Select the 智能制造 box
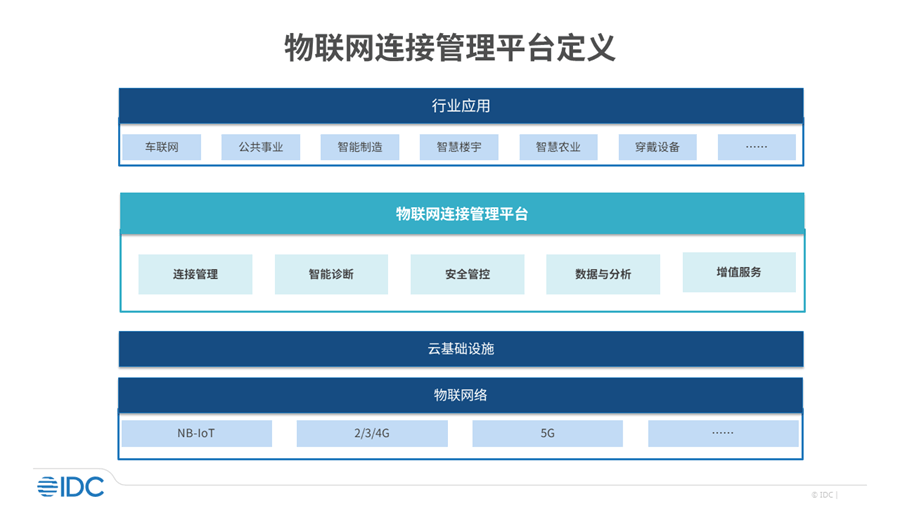900x506 pixels. (x=360, y=147)
